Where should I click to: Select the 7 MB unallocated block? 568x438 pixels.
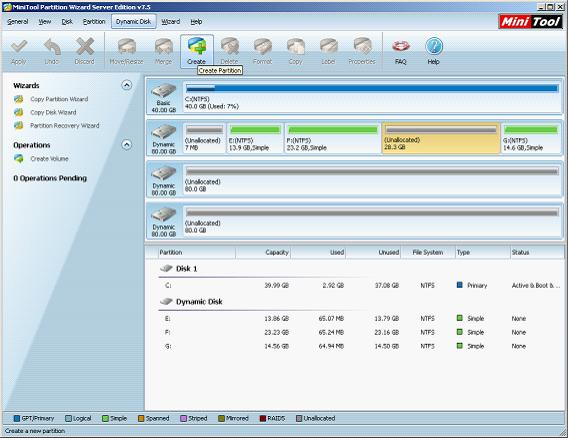(x=204, y=138)
